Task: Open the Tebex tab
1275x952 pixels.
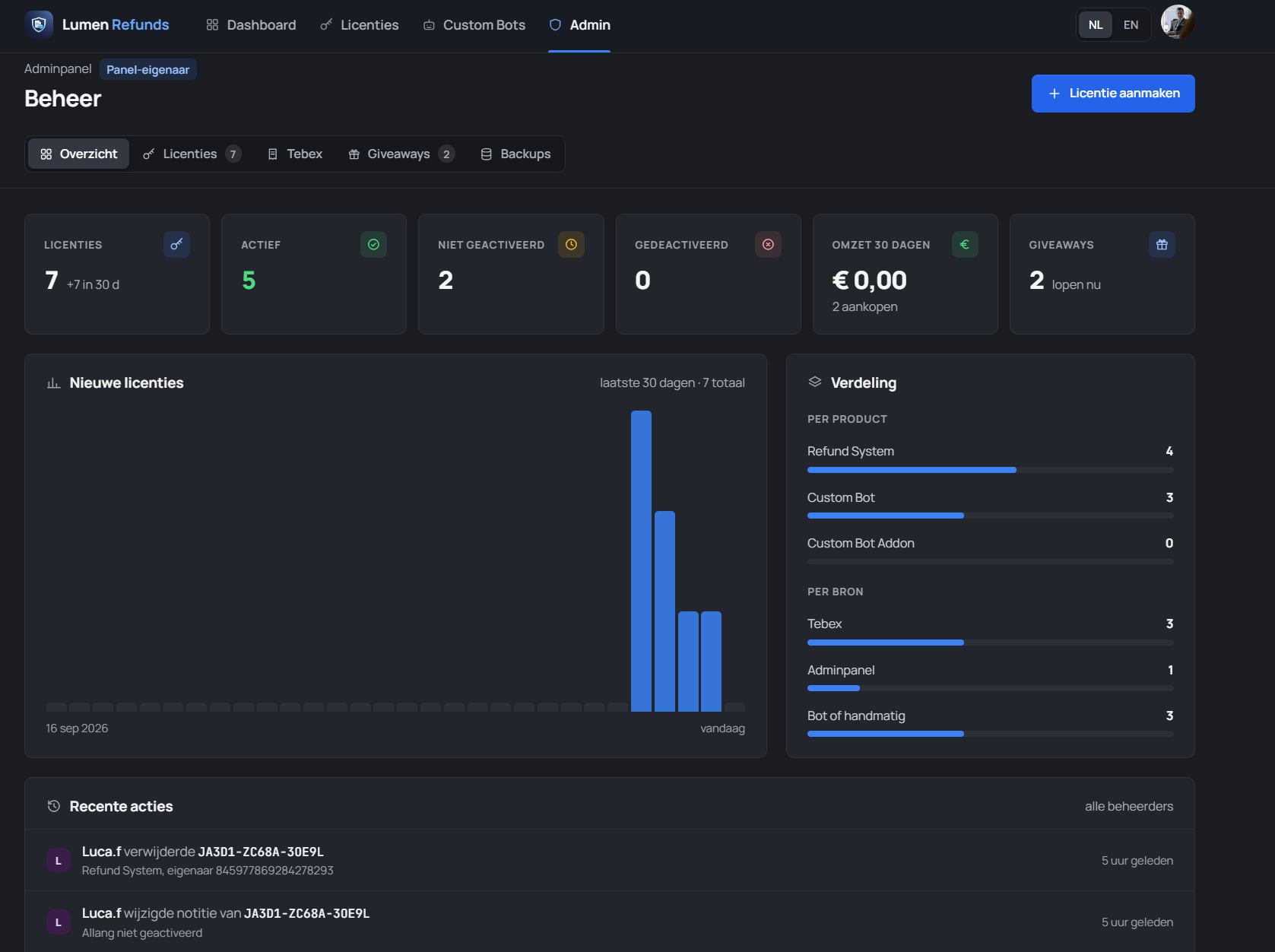Action: pyautogui.click(x=295, y=154)
